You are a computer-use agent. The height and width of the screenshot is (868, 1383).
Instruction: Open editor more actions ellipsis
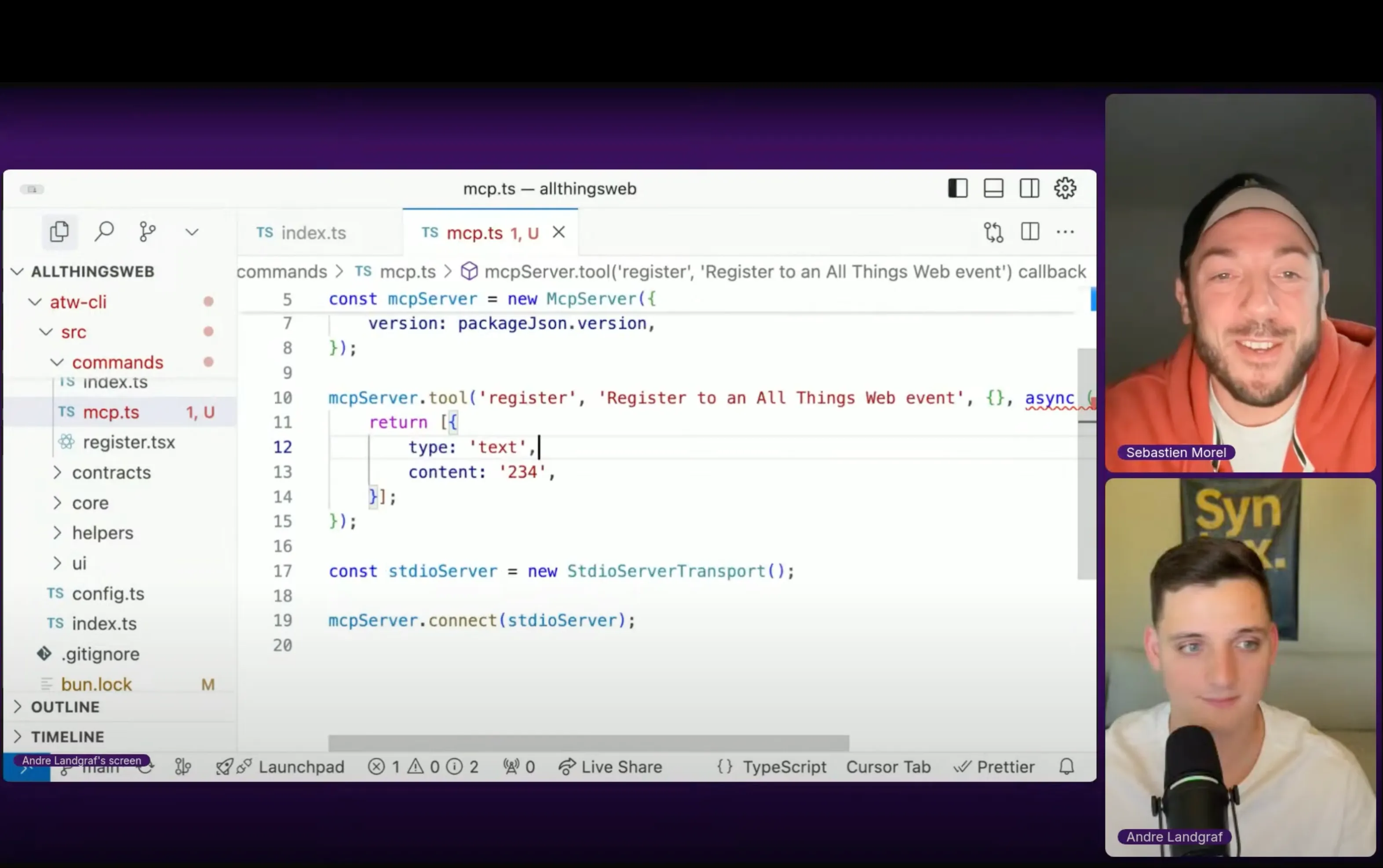(1065, 232)
